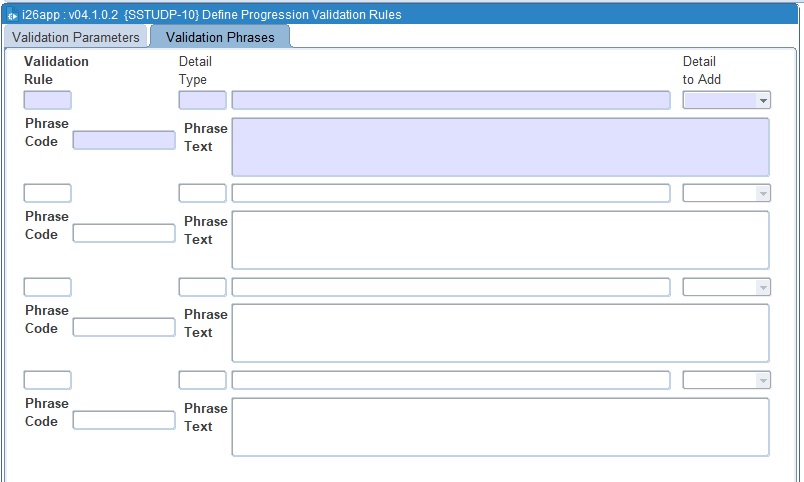Click inside the first Phrase Text box
804x482 pixels.
pyautogui.click(x=500, y=147)
